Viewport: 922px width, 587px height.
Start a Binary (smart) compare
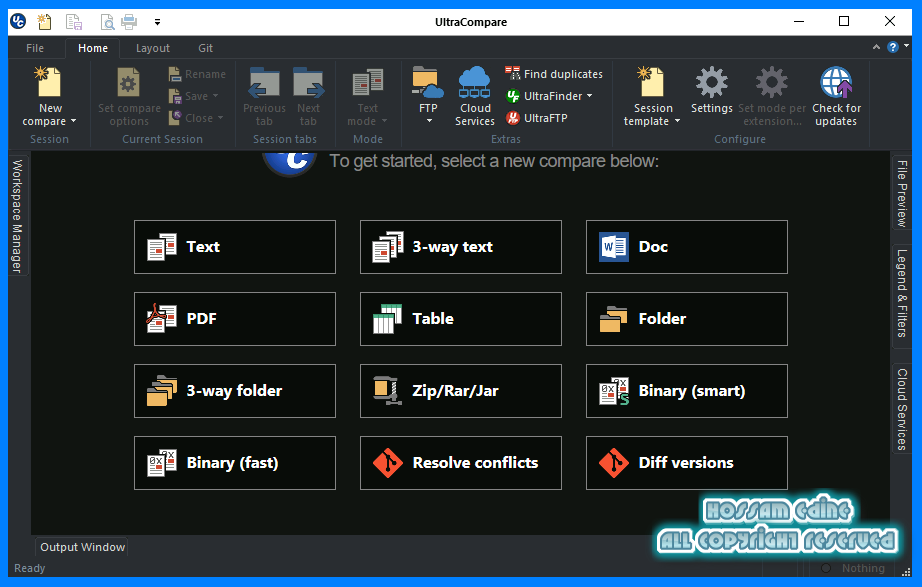pyautogui.click(x=687, y=391)
